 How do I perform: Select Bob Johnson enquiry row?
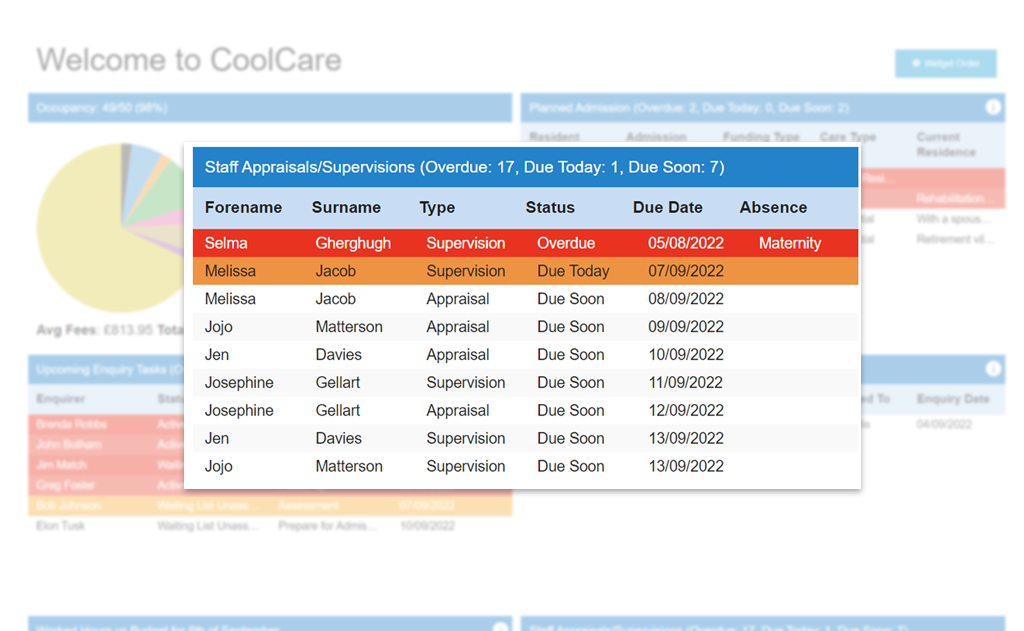pyautogui.click(x=270, y=506)
